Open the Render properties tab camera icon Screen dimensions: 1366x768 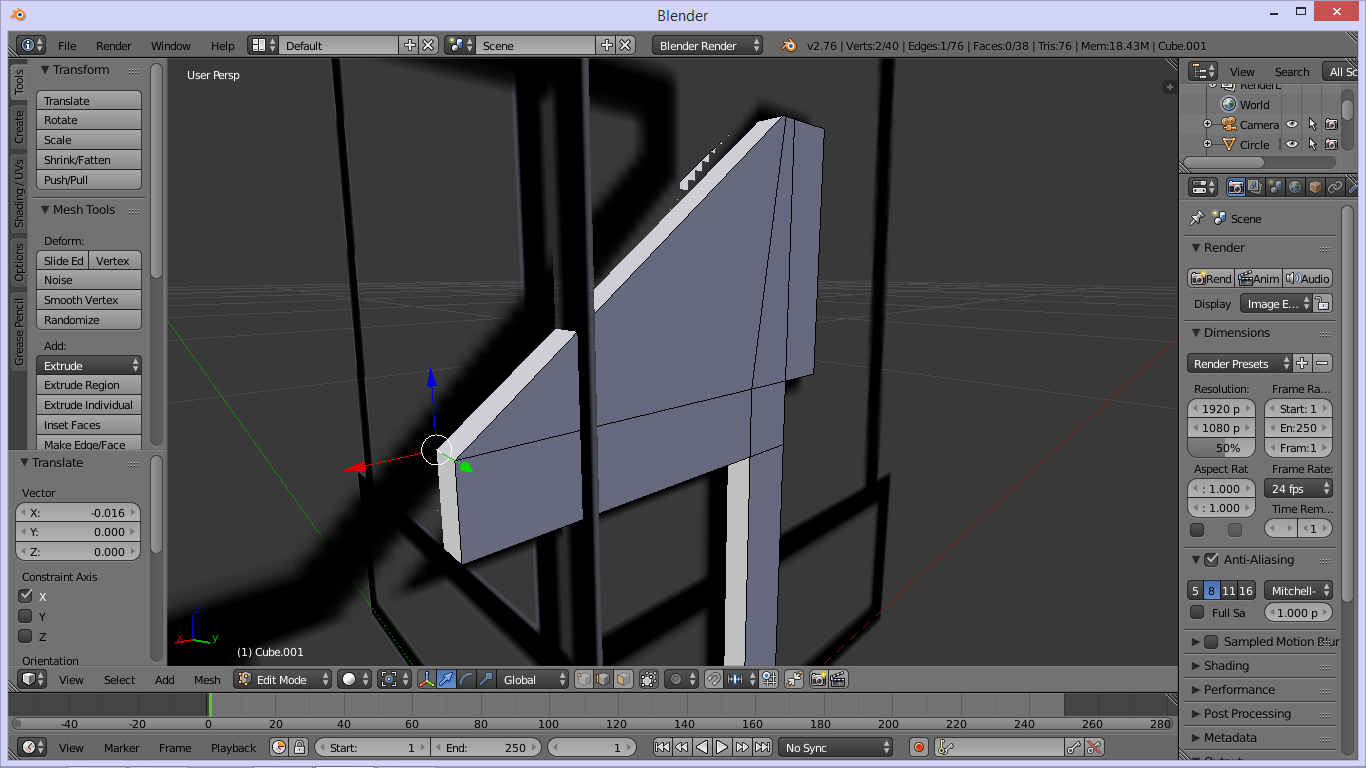point(1236,187)
